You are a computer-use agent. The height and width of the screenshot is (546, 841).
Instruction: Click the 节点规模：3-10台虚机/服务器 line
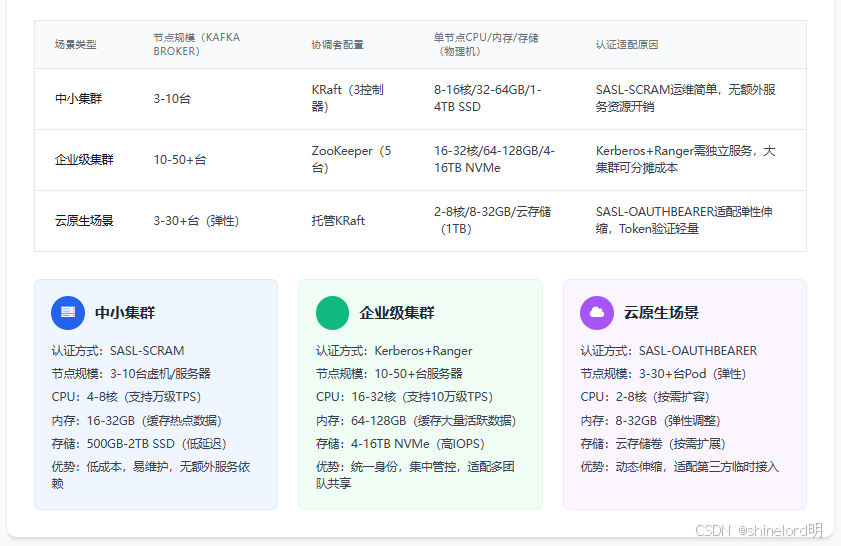(x=131, y=374)
